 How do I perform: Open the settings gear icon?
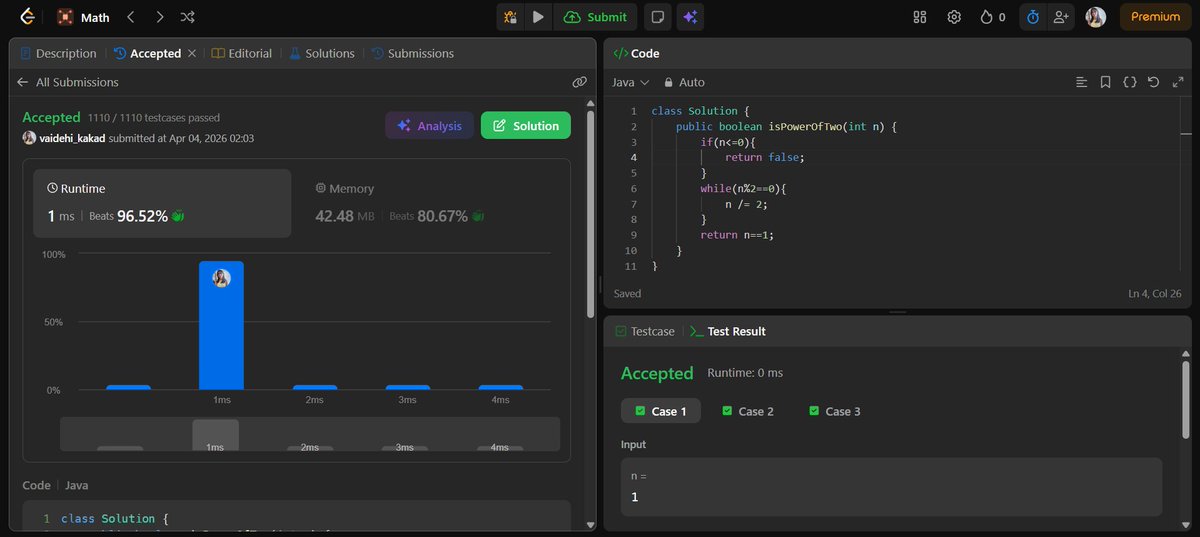pyautogui.click(x=954, y=17)
